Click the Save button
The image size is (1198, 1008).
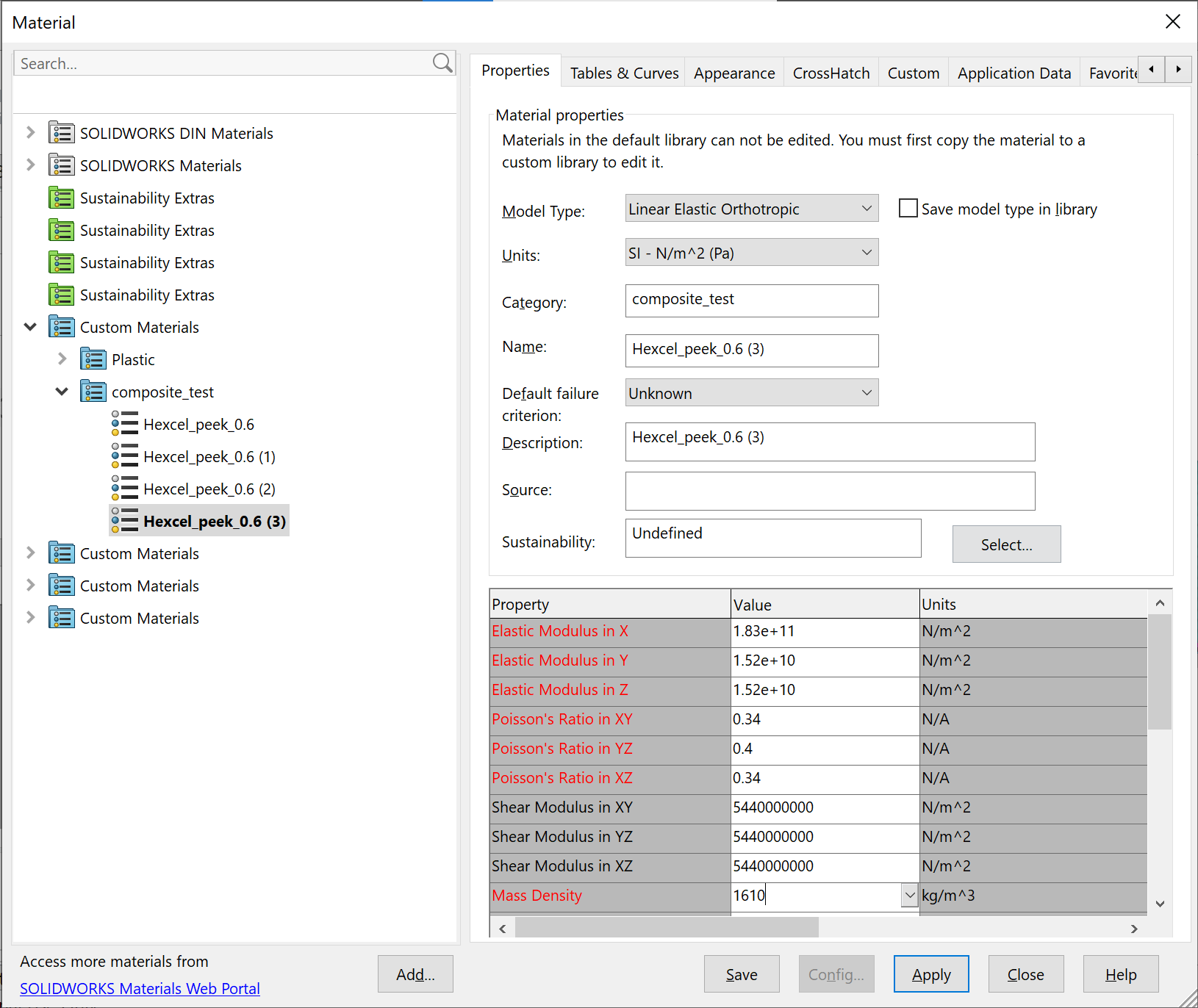pos(742,974)
